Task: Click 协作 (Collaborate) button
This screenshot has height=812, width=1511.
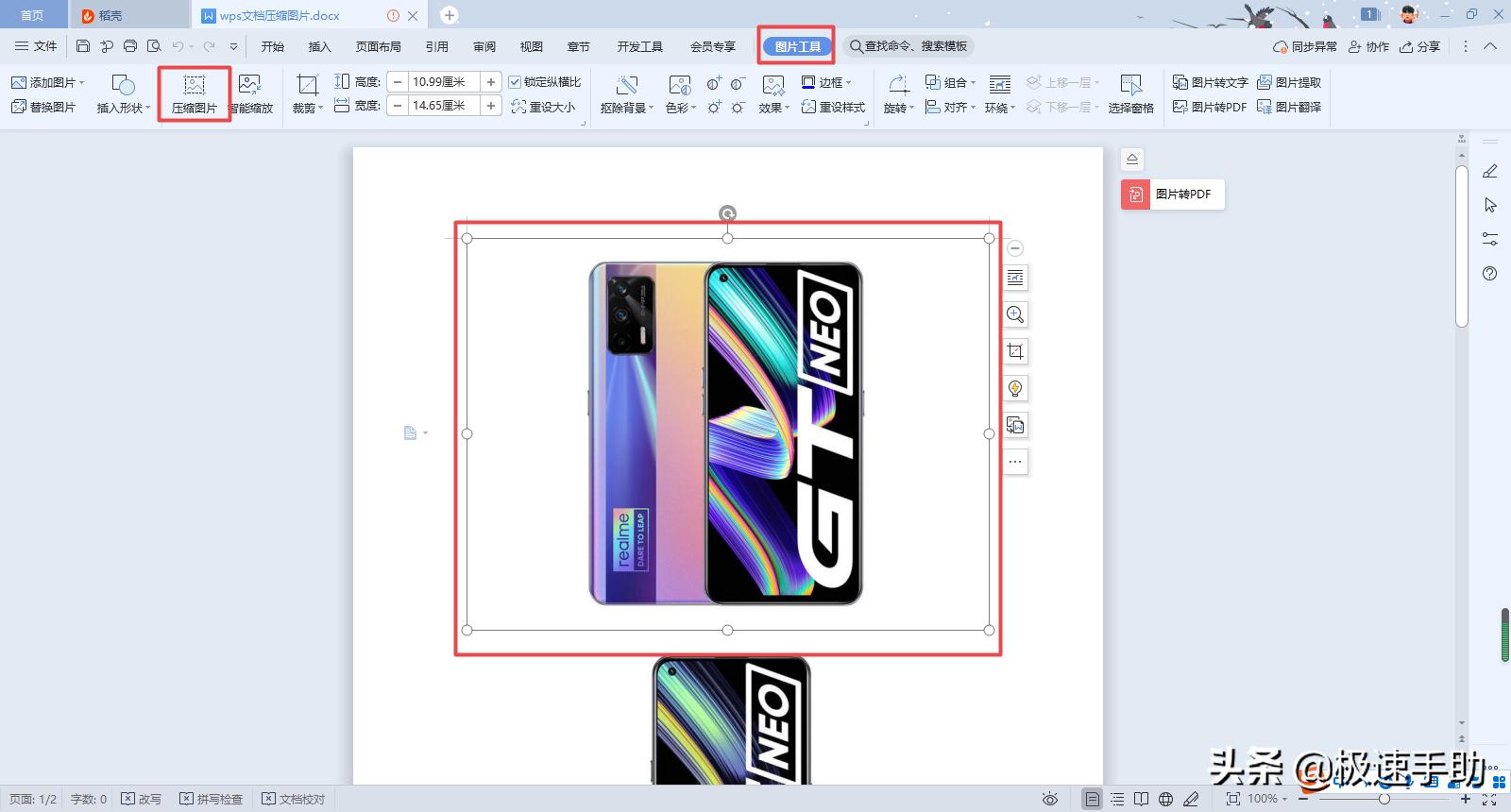Action: point(1368,46)
